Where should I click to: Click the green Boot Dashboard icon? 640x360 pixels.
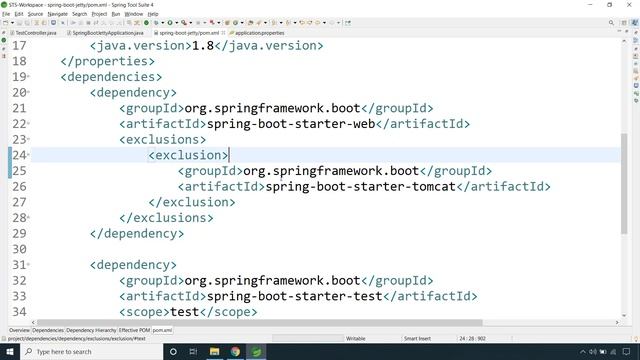[146, 23]
